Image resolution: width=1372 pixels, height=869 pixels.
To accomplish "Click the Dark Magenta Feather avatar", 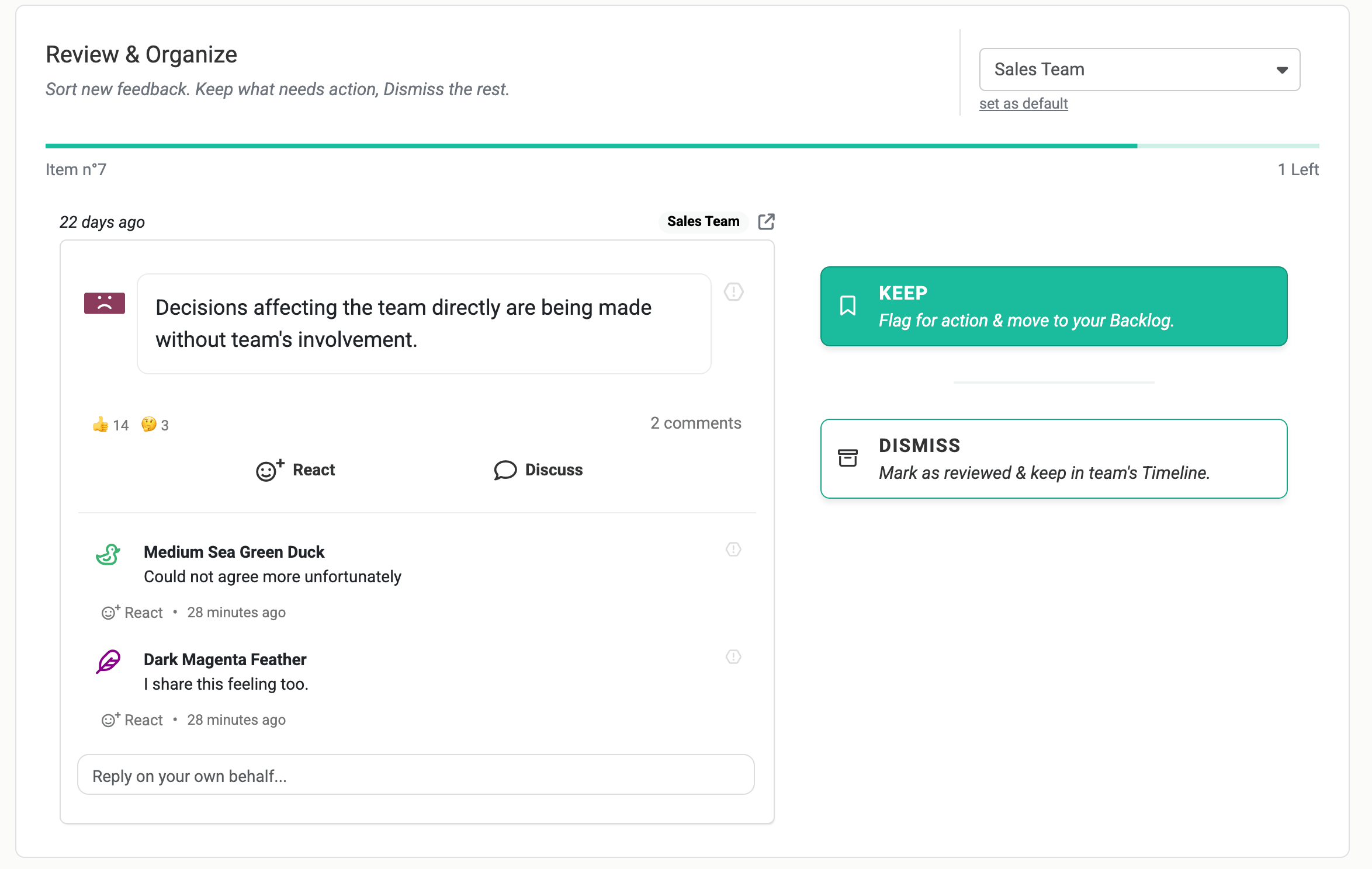I will click(x=108, y=662).
